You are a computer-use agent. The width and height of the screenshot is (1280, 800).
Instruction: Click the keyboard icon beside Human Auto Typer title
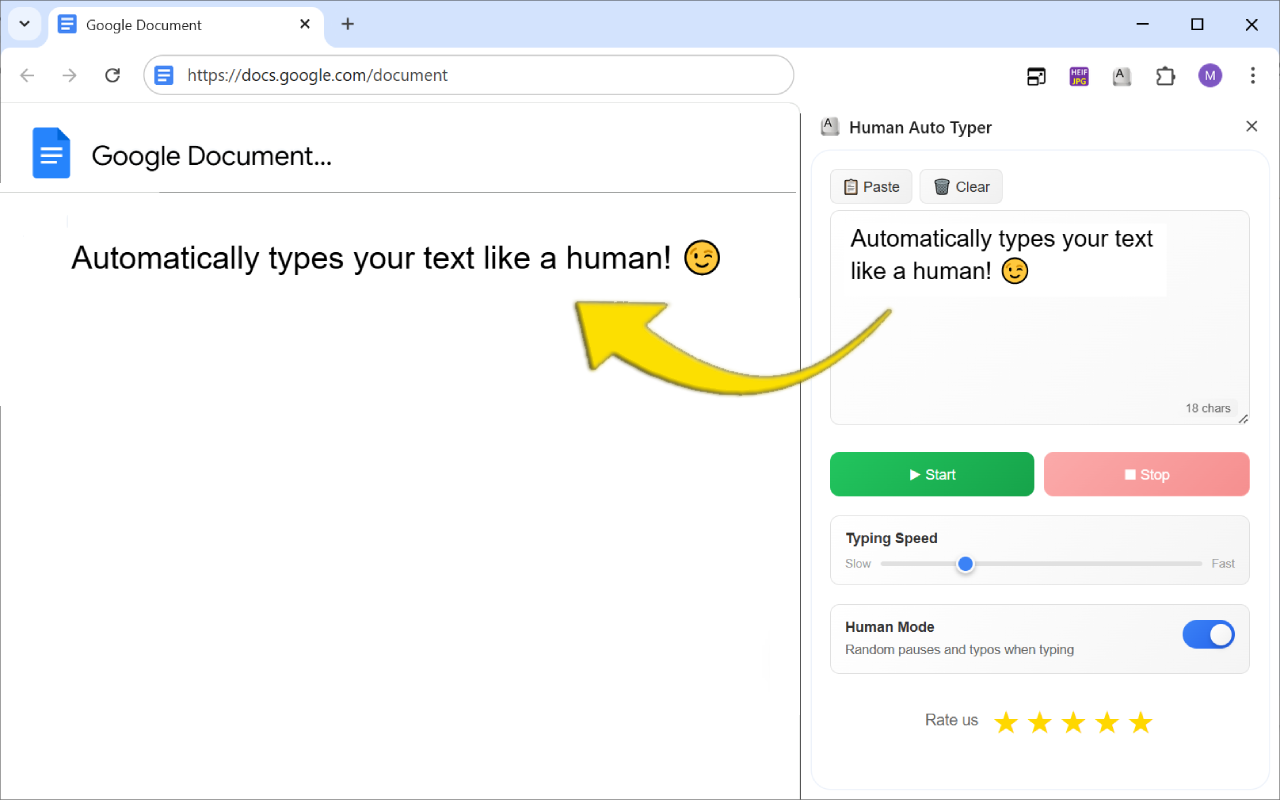[829, 126]
